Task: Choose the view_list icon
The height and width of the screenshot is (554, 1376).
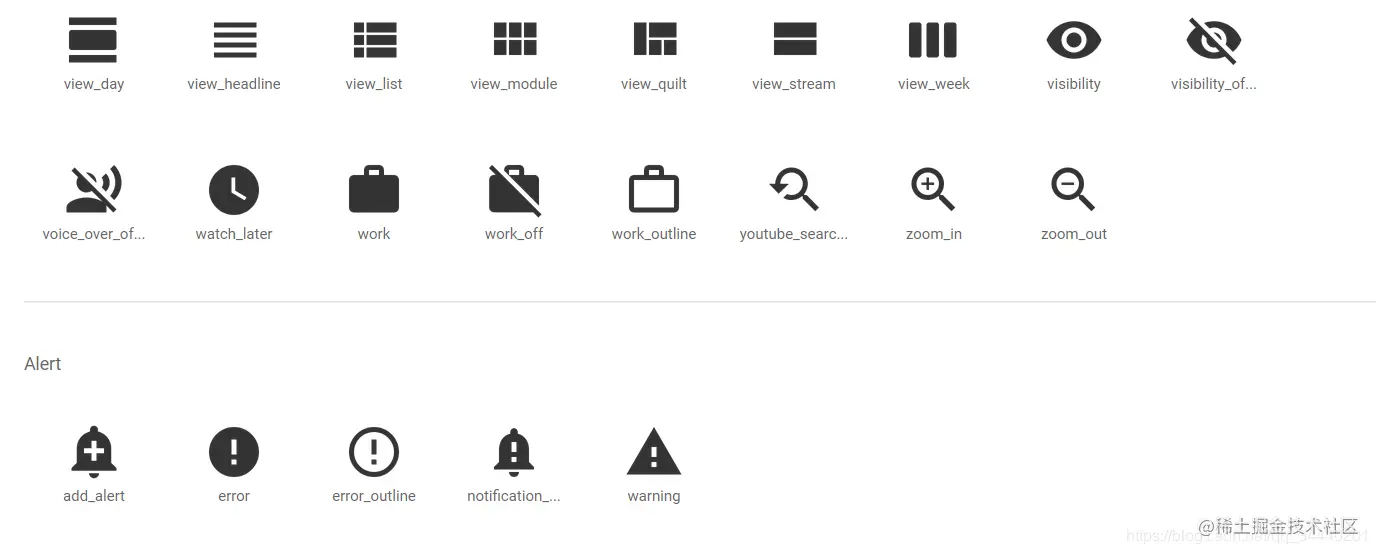Action: pos(374,40)
